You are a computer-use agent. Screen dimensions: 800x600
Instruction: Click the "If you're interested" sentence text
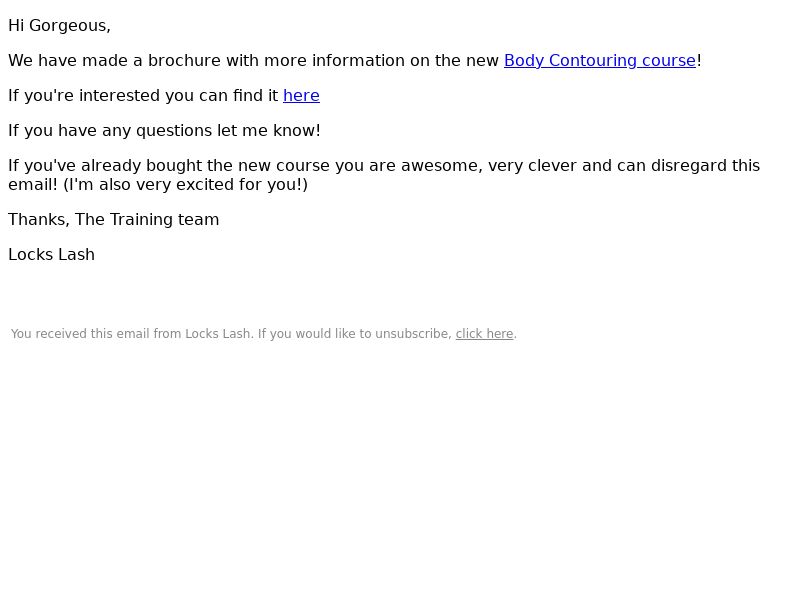pos(164,95)
